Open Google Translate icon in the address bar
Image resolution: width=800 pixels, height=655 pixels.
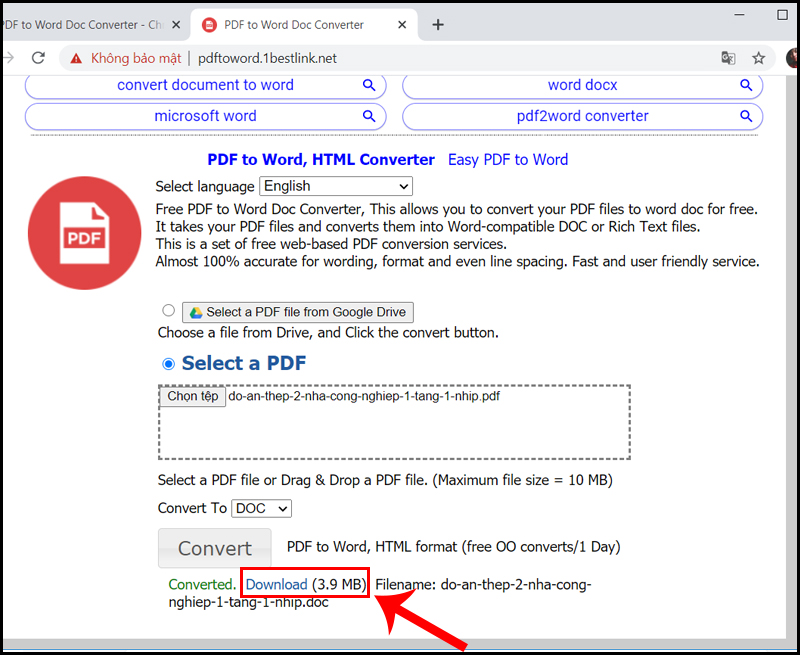click(729, 58)
